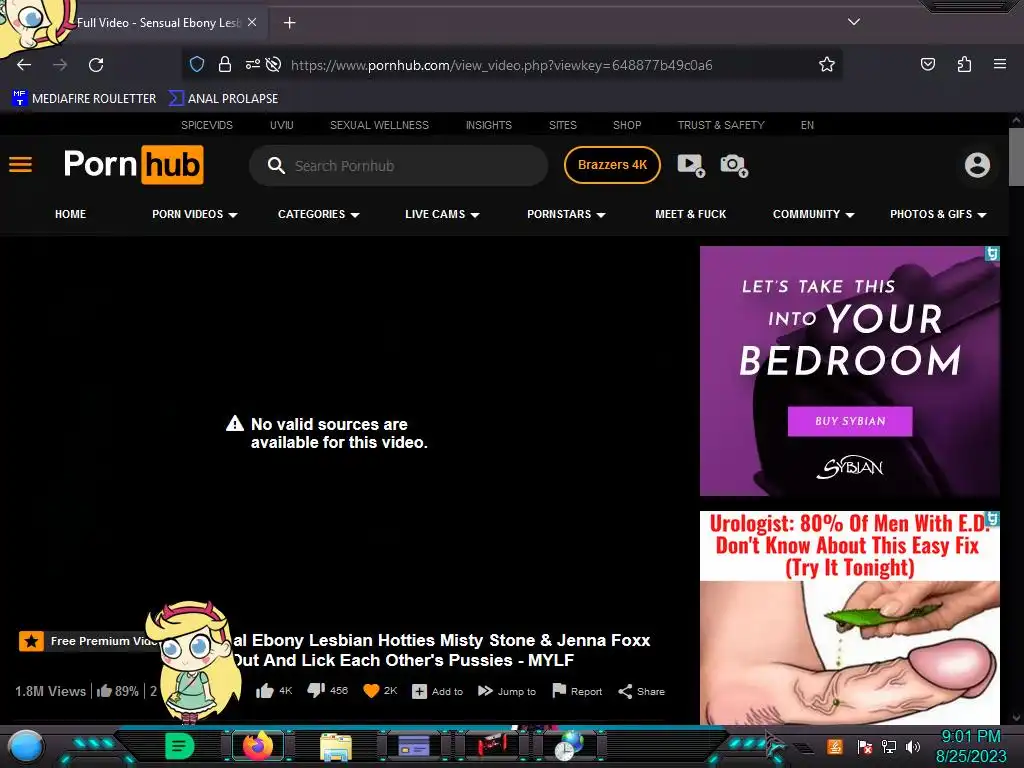Like the video with thumbs up
Screen dimensions: 1024x768
point(274,691)
